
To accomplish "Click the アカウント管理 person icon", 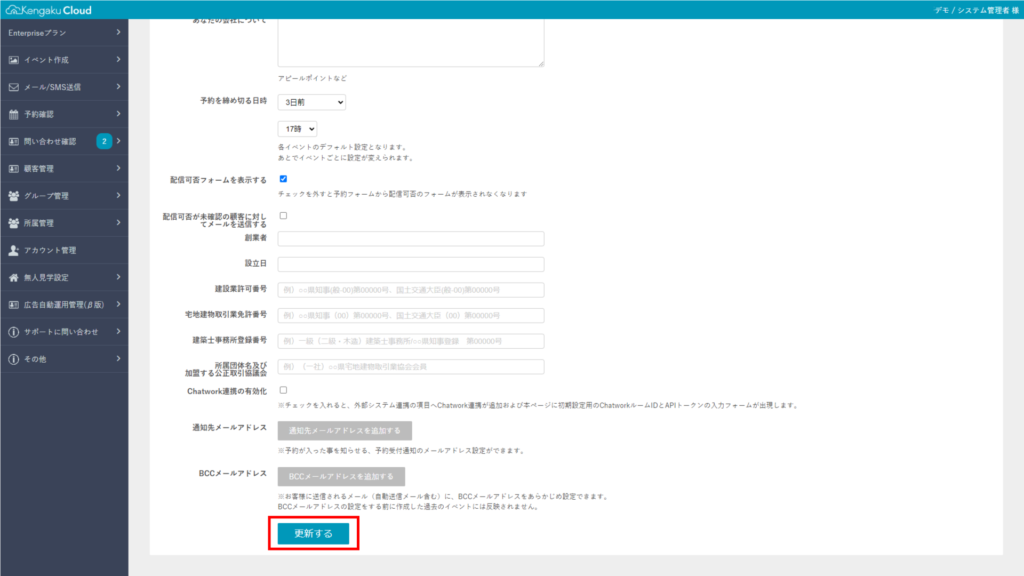I will click(14, 250).
